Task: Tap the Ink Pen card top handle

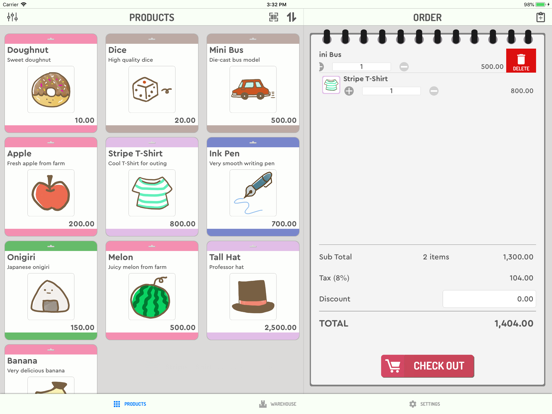Action: click(253, 142)
